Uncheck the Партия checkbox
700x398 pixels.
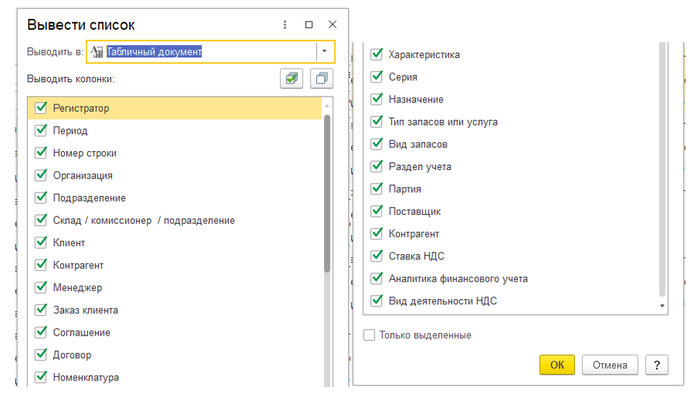pyautogui.click(x=377, y=188)
